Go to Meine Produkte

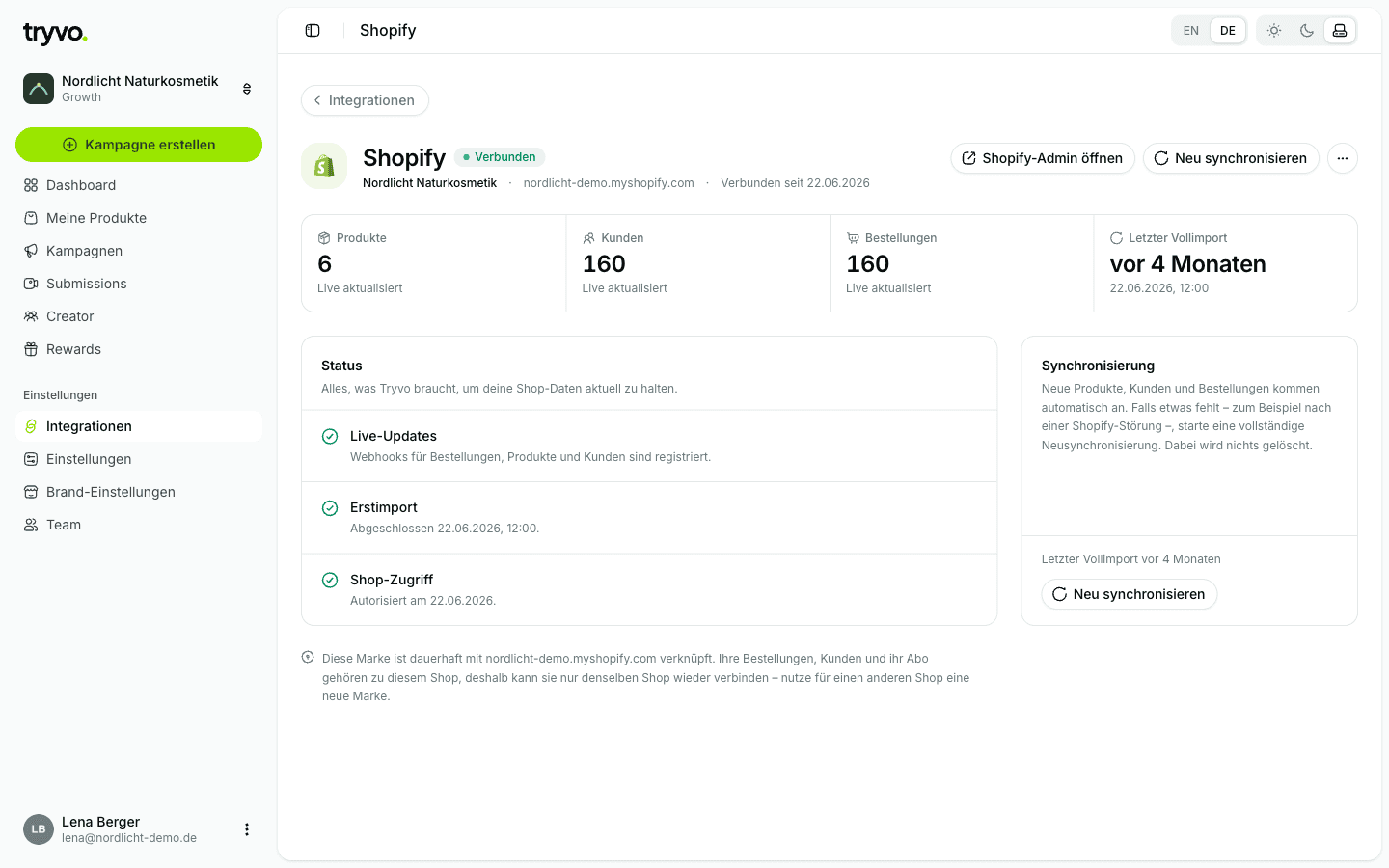click(x=139, y=218)
